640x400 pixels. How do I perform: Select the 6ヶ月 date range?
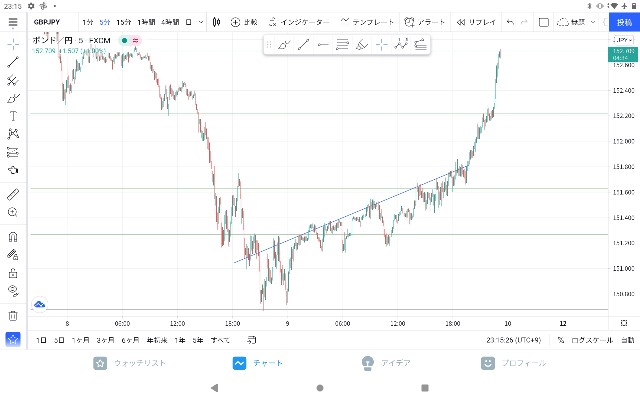pyautogui.click(x=130, y=340)
